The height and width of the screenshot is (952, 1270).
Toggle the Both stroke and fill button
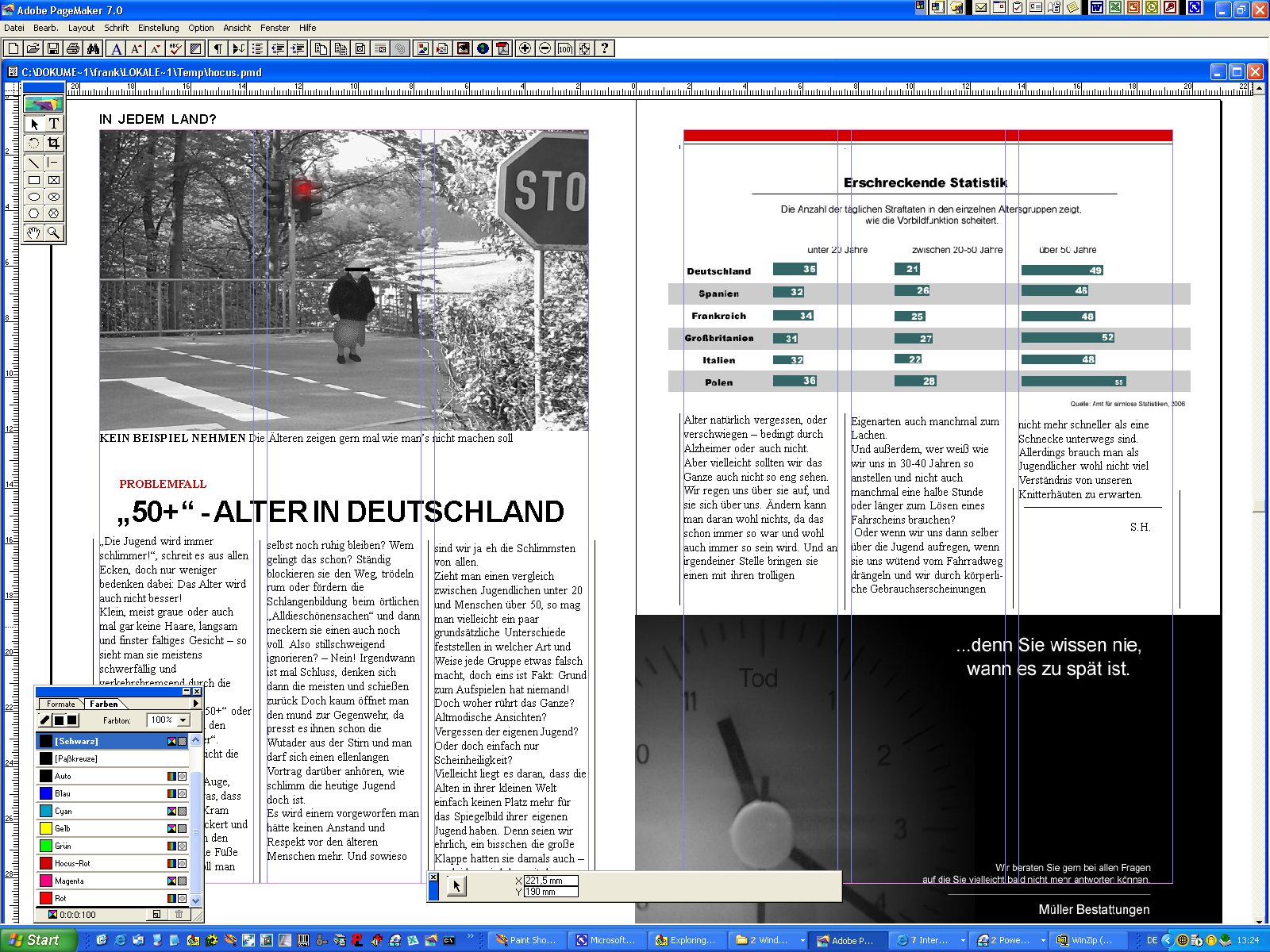point(72,720)
